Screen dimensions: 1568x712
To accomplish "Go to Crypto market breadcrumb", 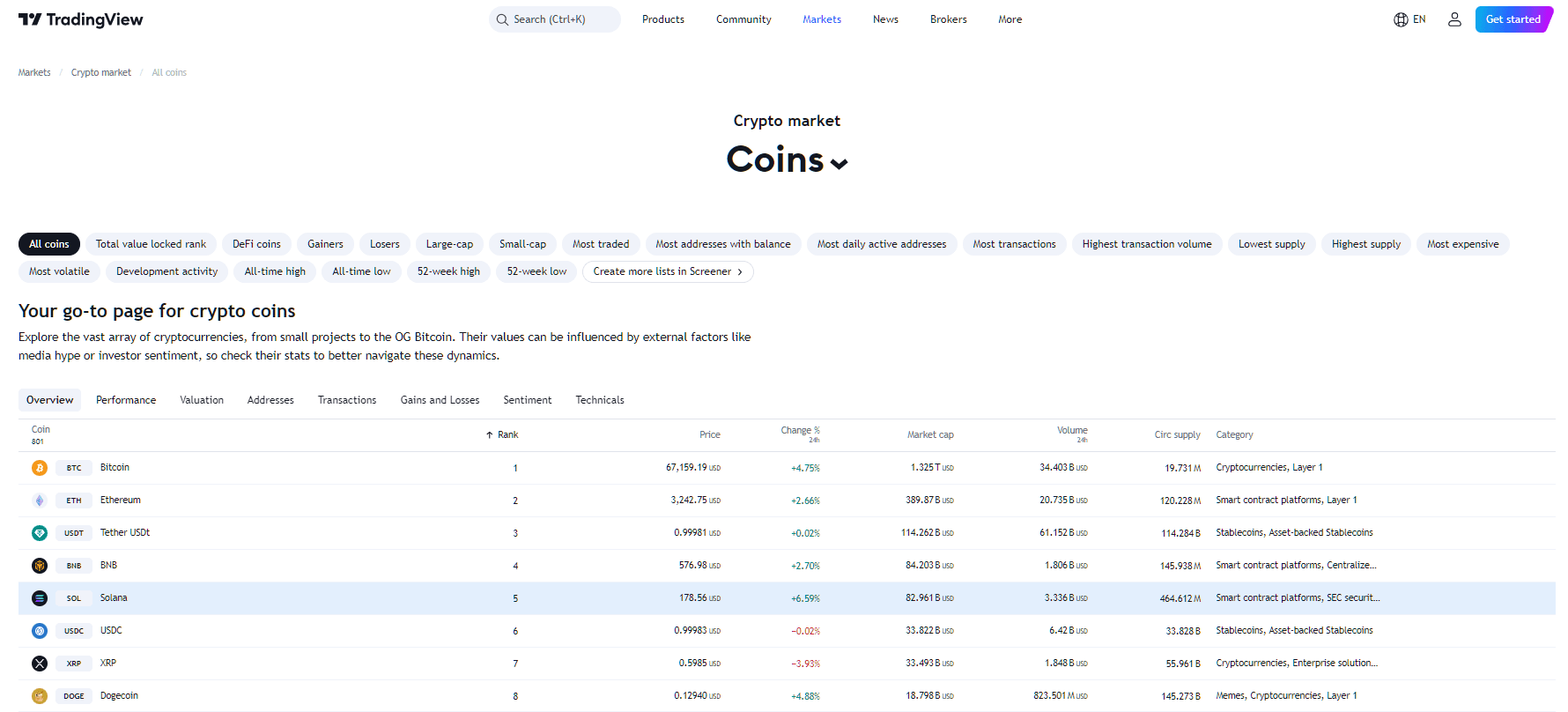I will click(x=101, y=73).
